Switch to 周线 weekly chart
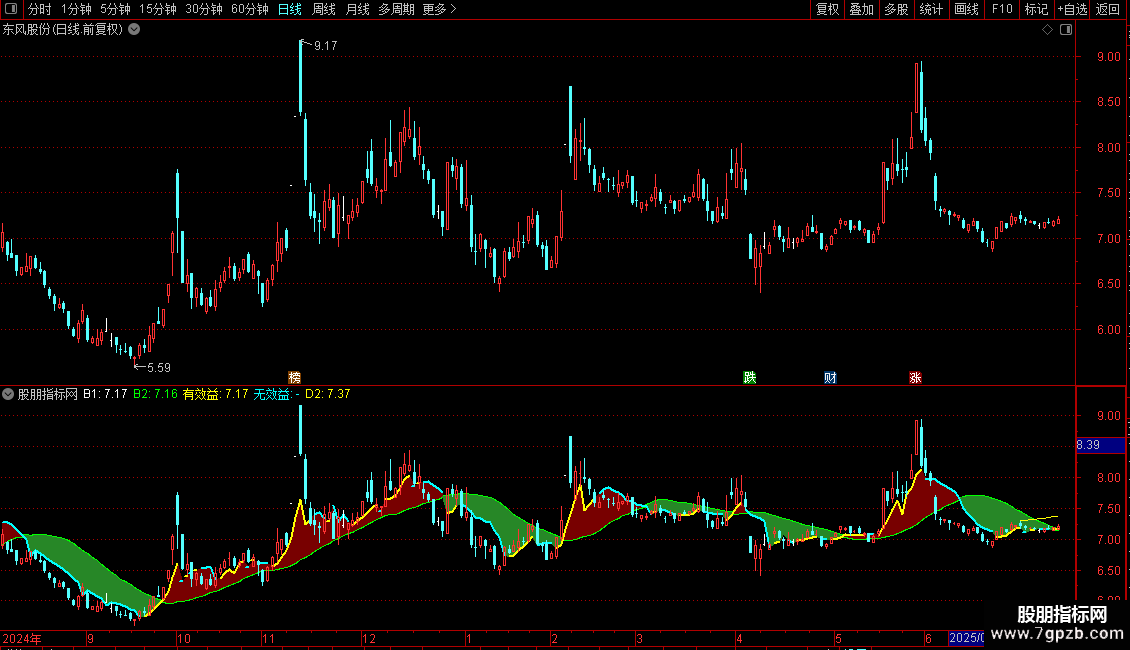 coord(324,9)
